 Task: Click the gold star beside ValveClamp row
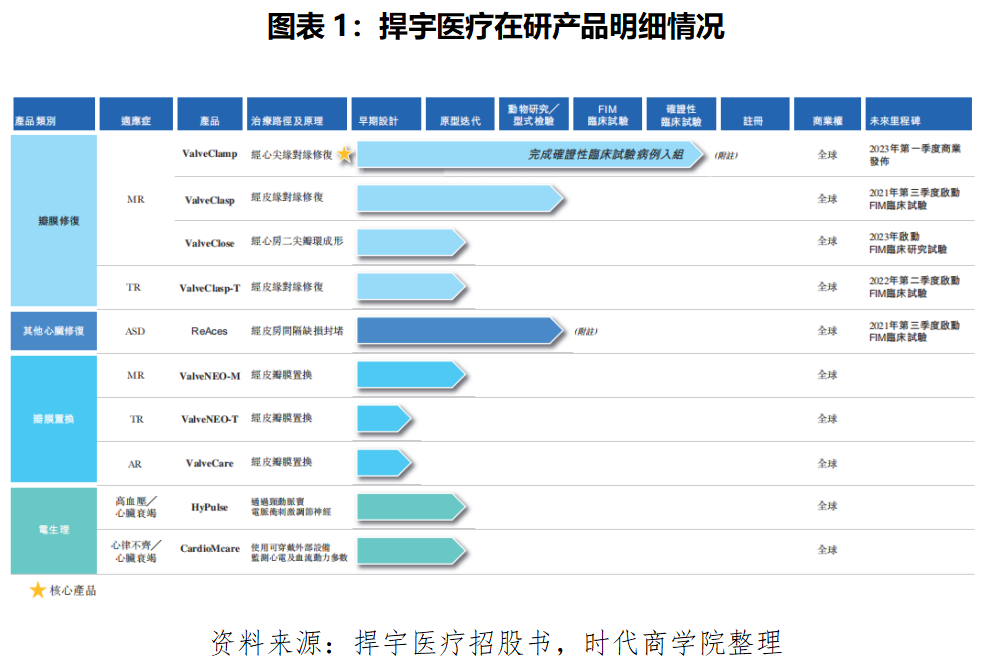coord(345,155)
